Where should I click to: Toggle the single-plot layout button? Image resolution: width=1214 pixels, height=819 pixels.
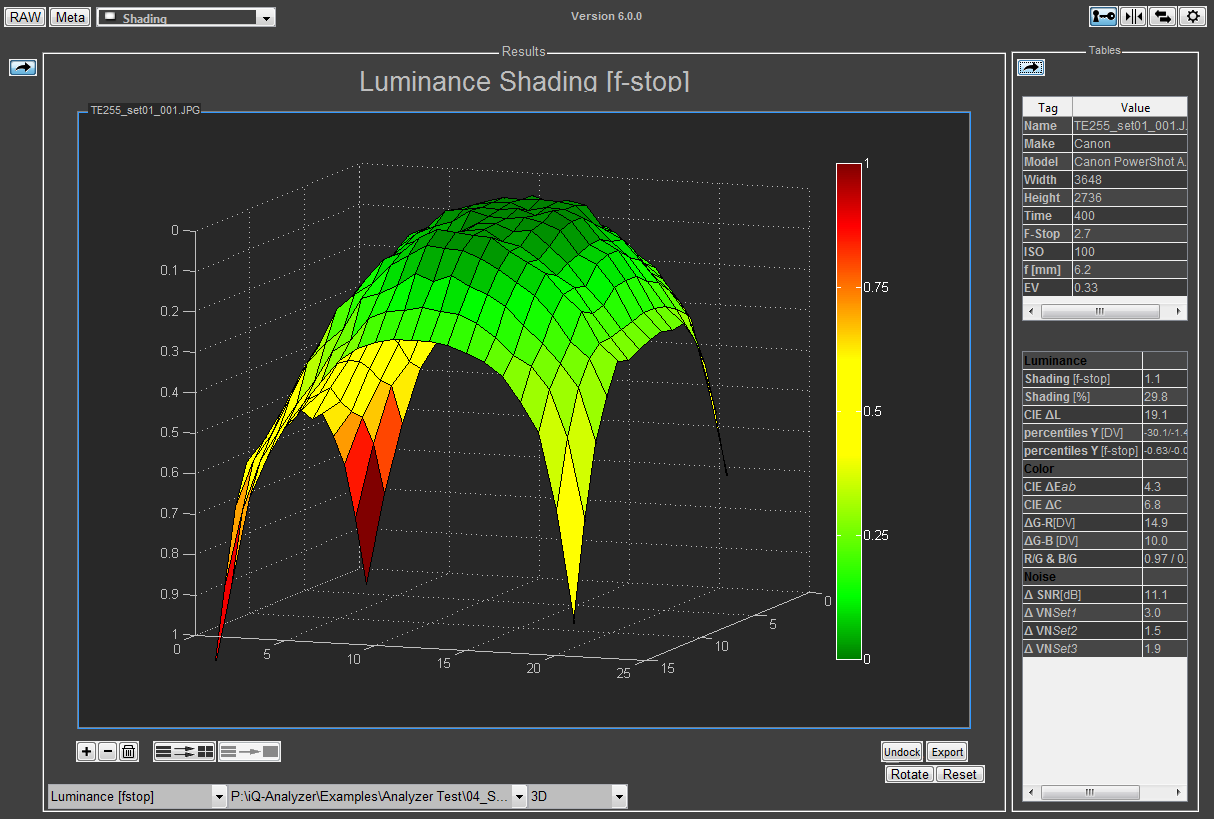pos(249,751)
